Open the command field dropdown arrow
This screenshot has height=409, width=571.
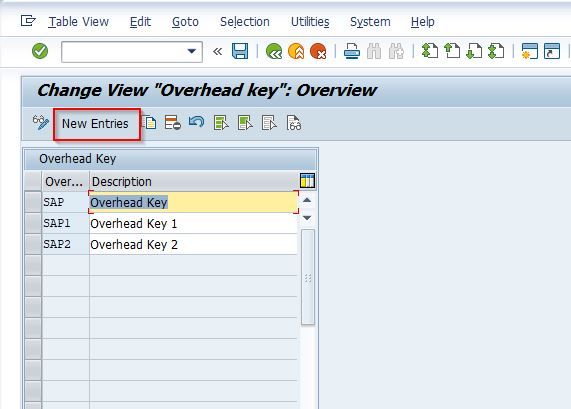pos(192,51)
